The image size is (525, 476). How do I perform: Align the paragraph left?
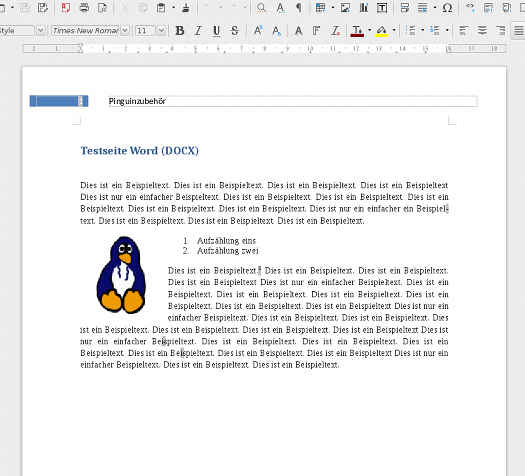pyautogui.click(x=463, y=31)
